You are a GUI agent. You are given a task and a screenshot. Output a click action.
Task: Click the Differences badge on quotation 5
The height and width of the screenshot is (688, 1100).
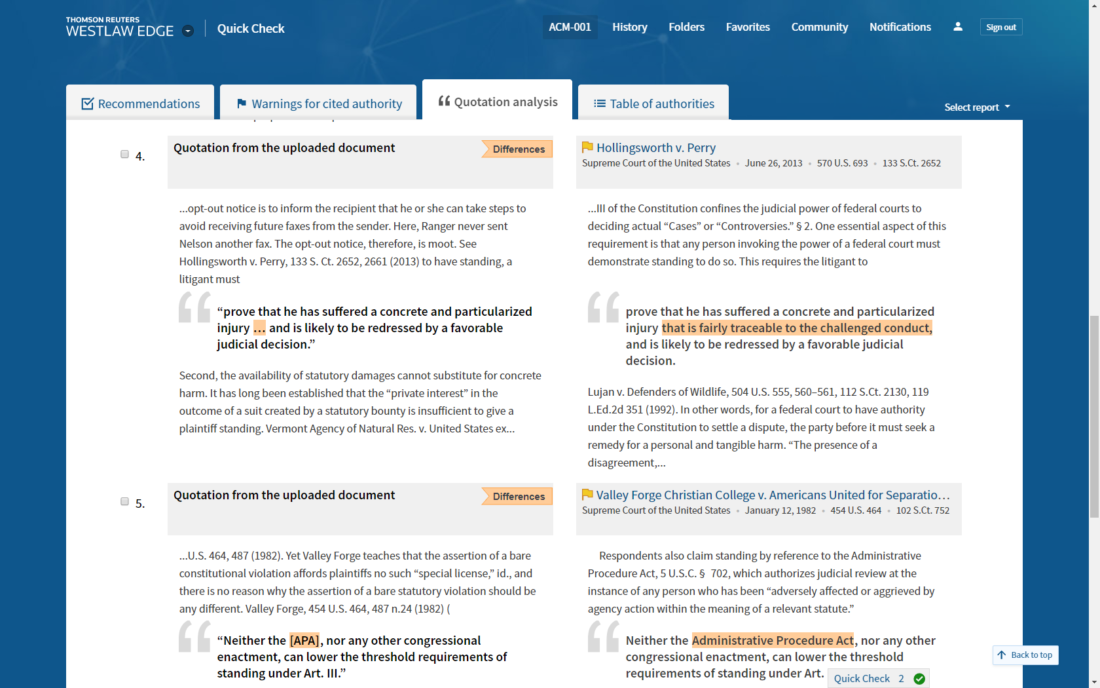[x=518, y=496]
